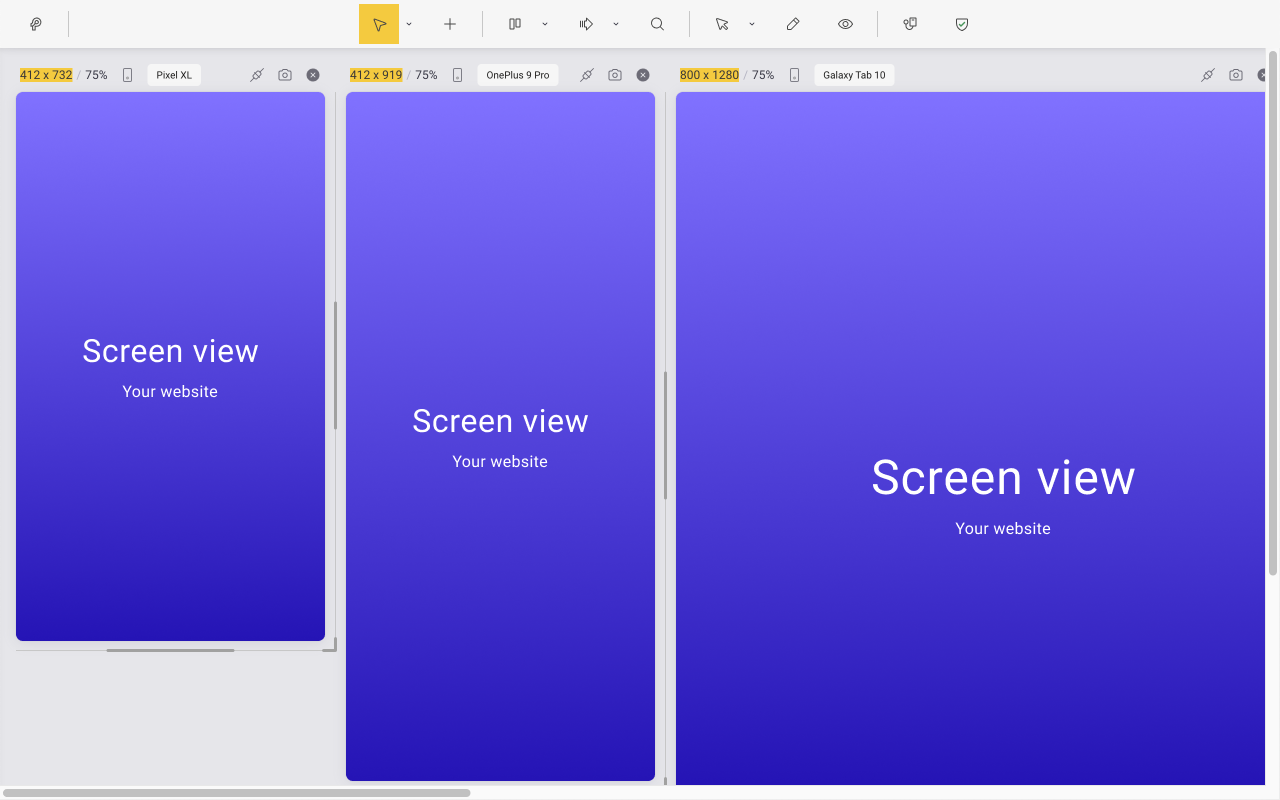Image resolution: width=1280 pixels, height=800 pixels.
Task: Click the OnePlus 9 Pro size 412 x 919
Action: coord(376,75)
